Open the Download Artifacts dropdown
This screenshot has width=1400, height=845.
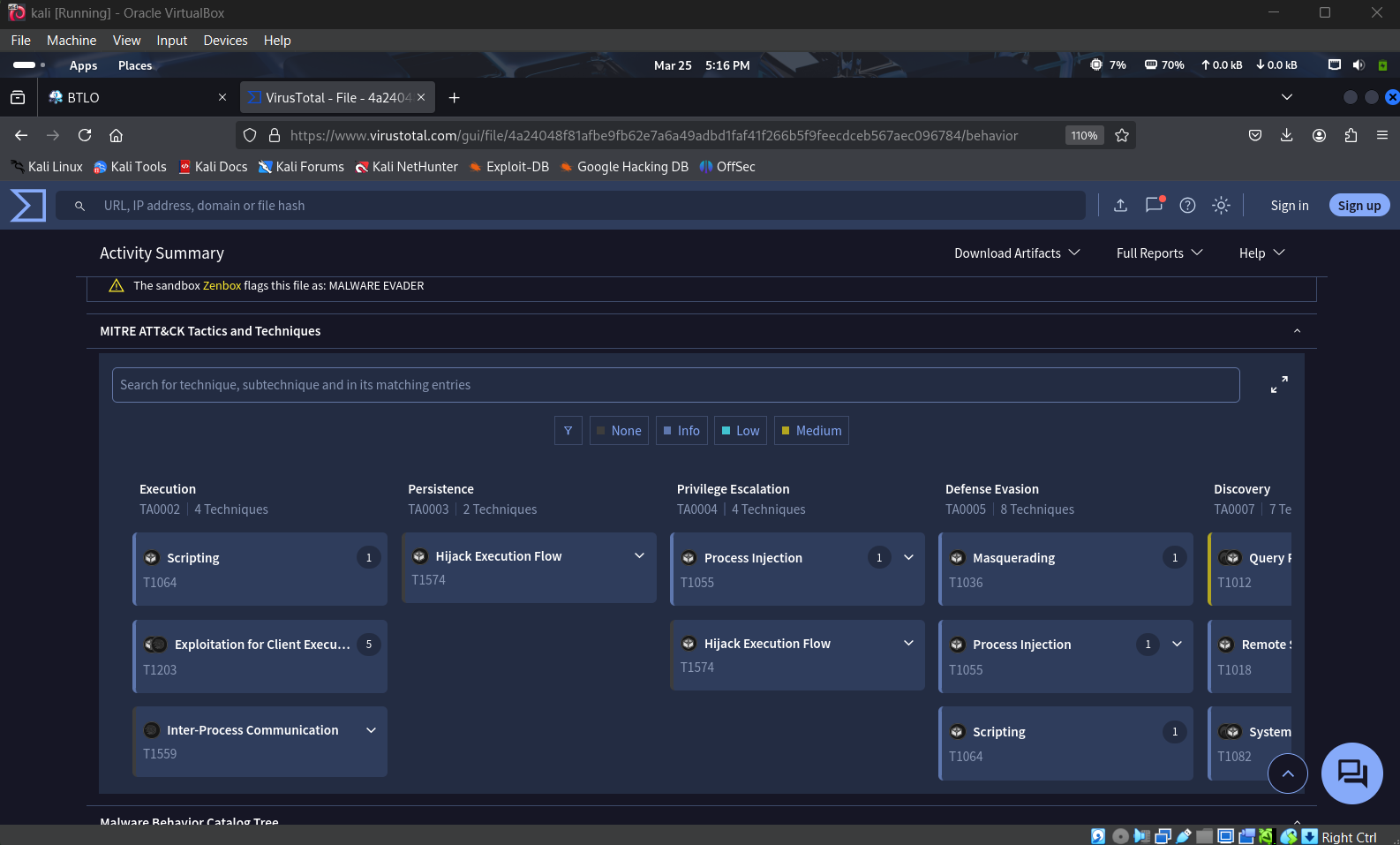click(x=1017, y=253)
